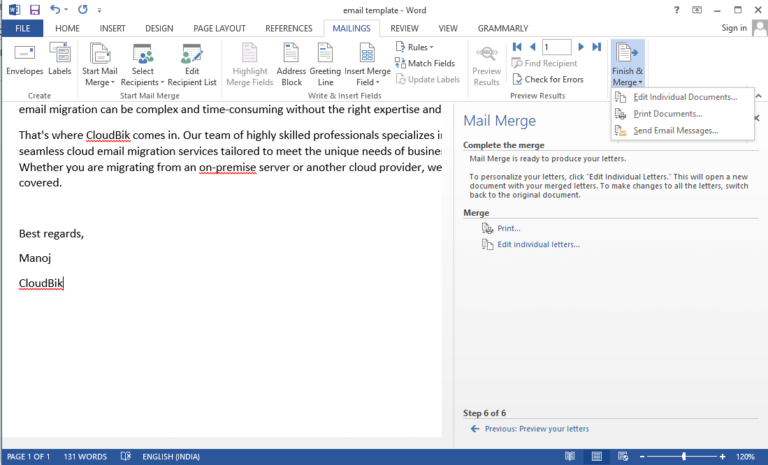The height and width of the screenshot is (465, 768).
Task: Insert an Address Block field
Action: tap(291, 65)
